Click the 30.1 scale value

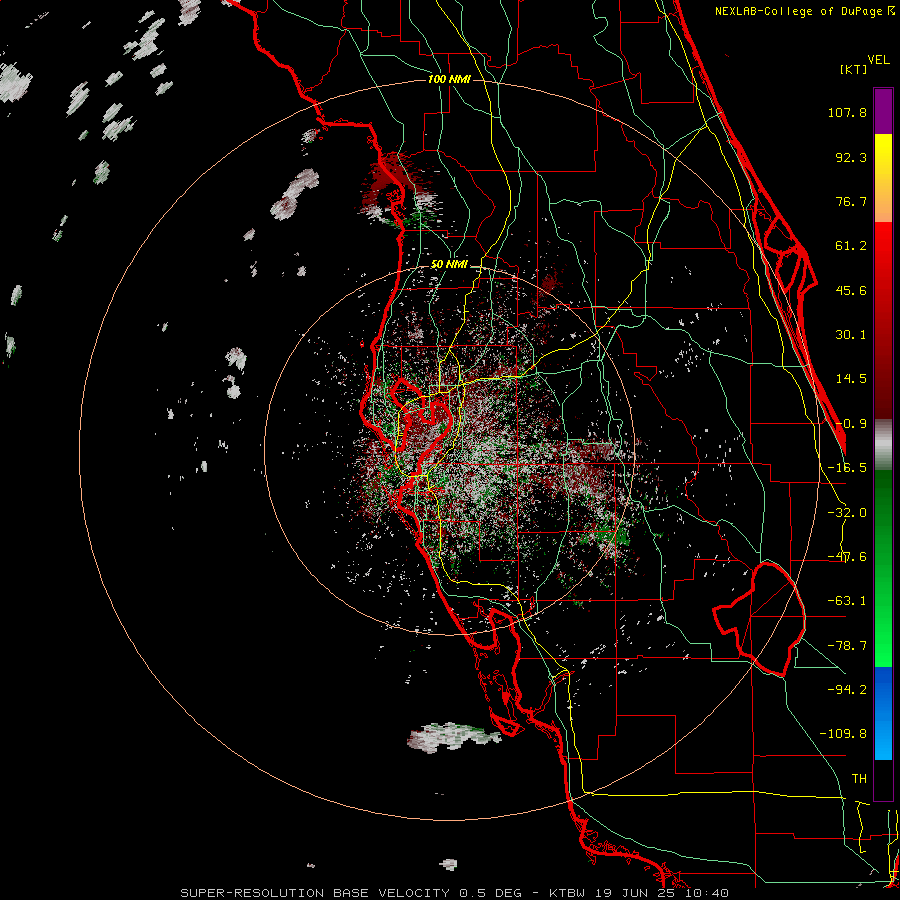tap(851, 335)
